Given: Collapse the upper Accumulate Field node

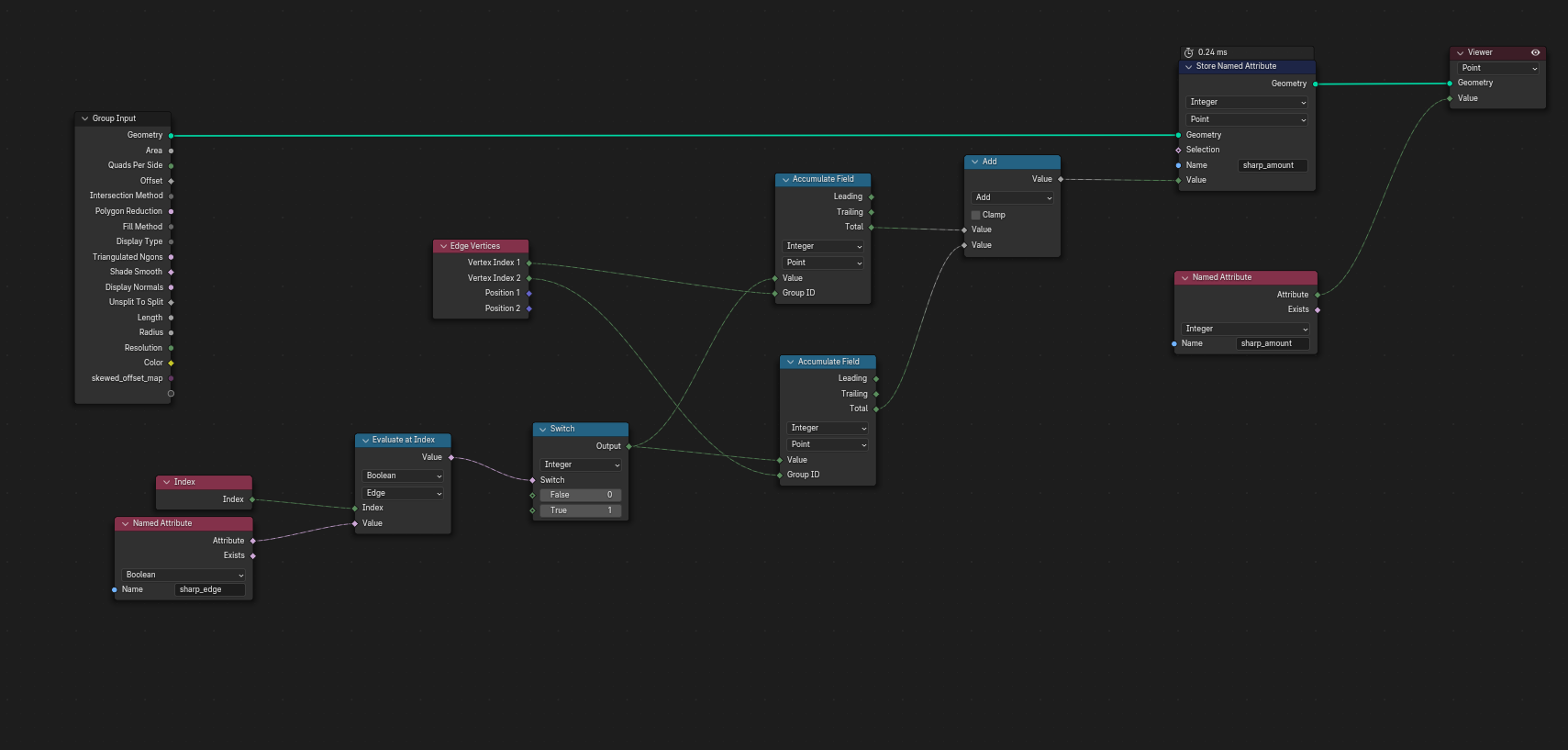Looking at the screenshot, I should click(x=785, y=179).
